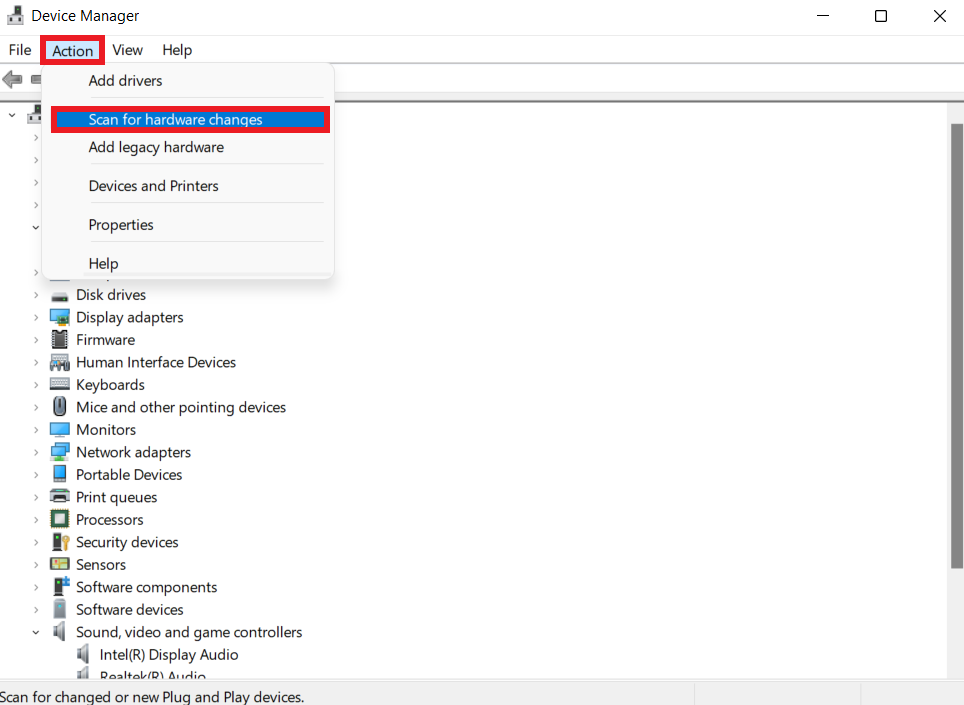This screenshot has width=964, height=705.
Task: Click the Processors icon
Action: [x=60, y=519]
